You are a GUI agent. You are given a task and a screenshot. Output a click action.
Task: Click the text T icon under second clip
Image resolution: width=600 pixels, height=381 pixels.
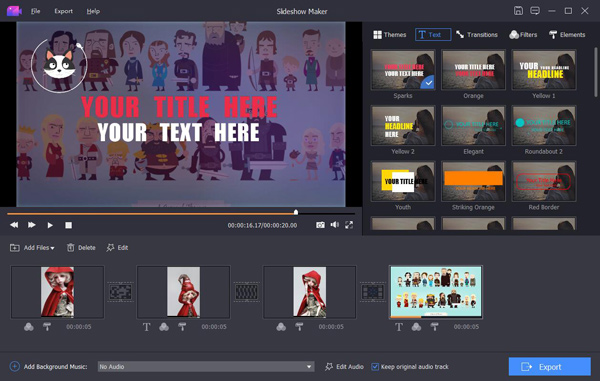click(x=147, y=327)
